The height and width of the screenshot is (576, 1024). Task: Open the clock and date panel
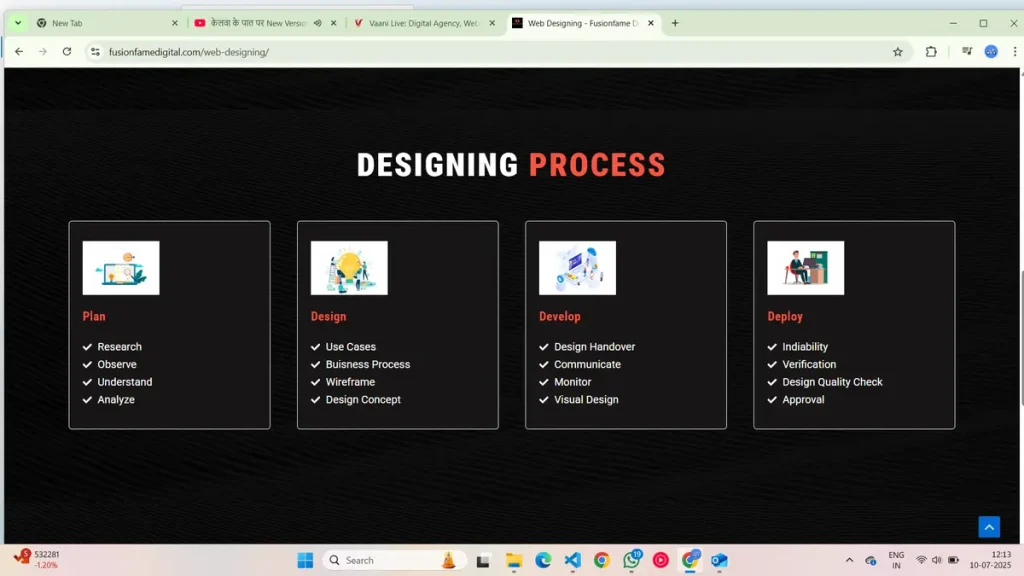pyautogui.click(x=991, y=560)
